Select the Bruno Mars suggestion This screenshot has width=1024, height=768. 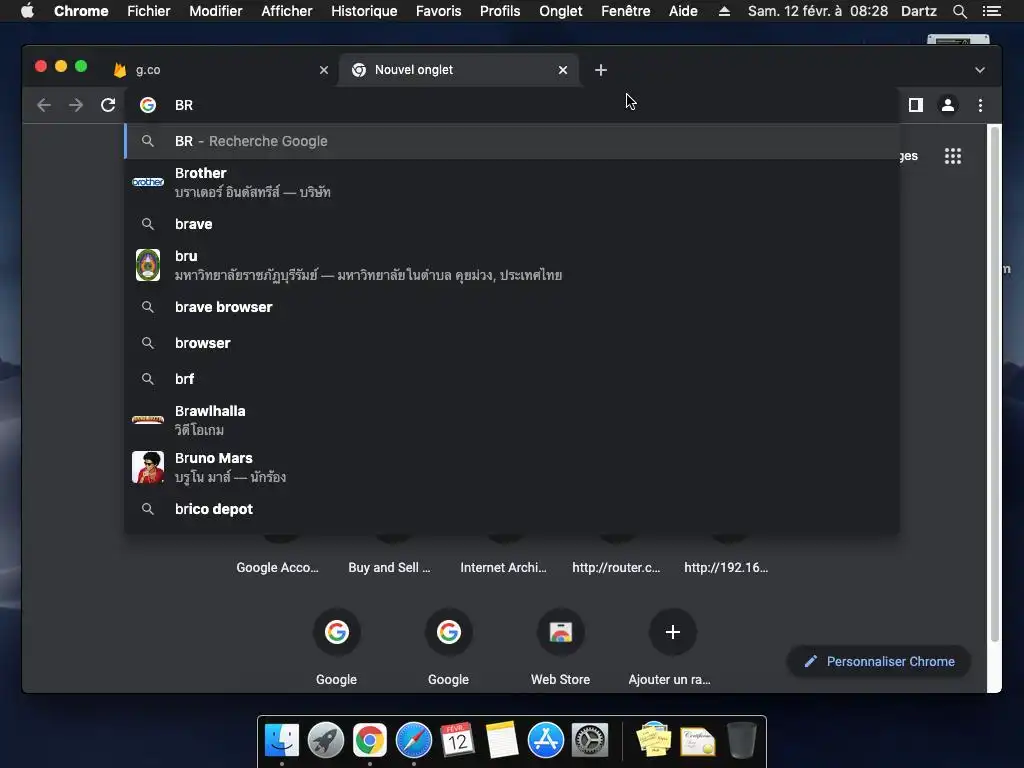512,467
